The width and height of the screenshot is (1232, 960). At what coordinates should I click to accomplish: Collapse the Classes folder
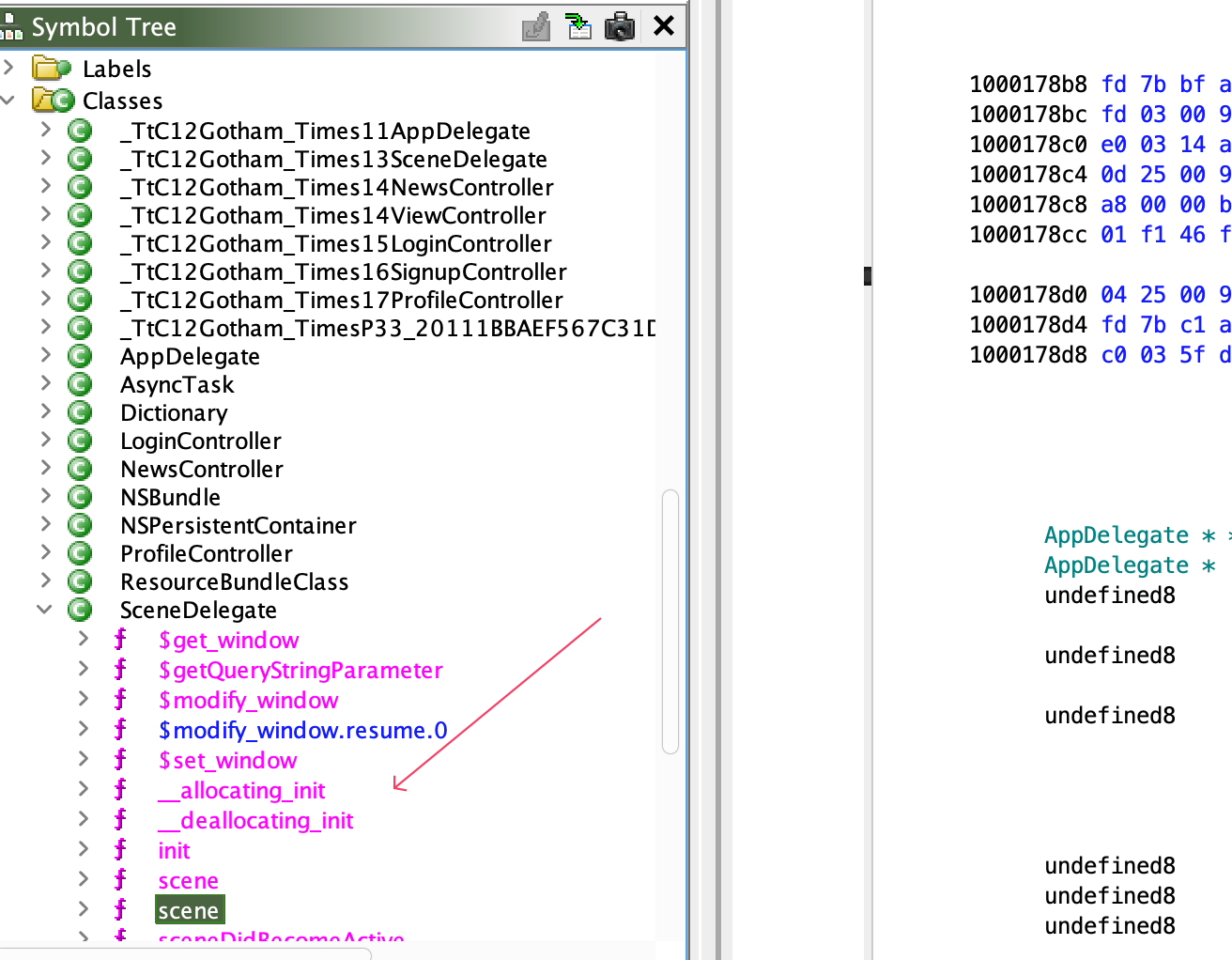[x=8, y=99]
